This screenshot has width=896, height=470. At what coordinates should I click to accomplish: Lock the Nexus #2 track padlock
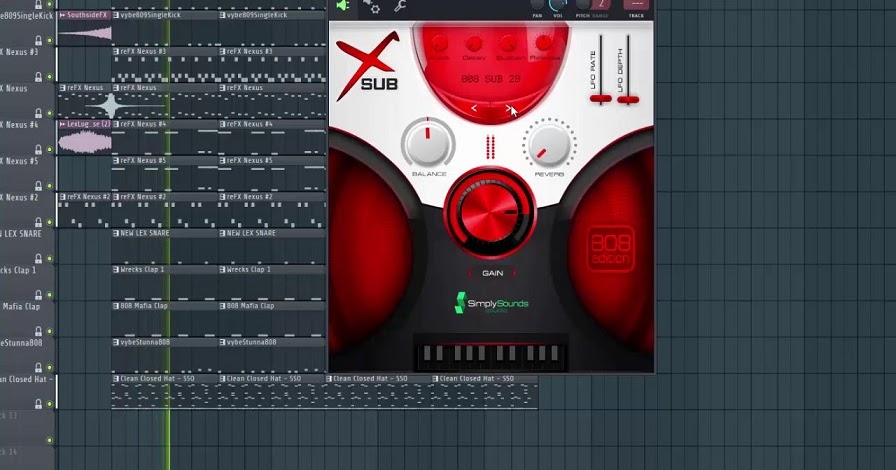pyautogui.click(x=38, y=222)
